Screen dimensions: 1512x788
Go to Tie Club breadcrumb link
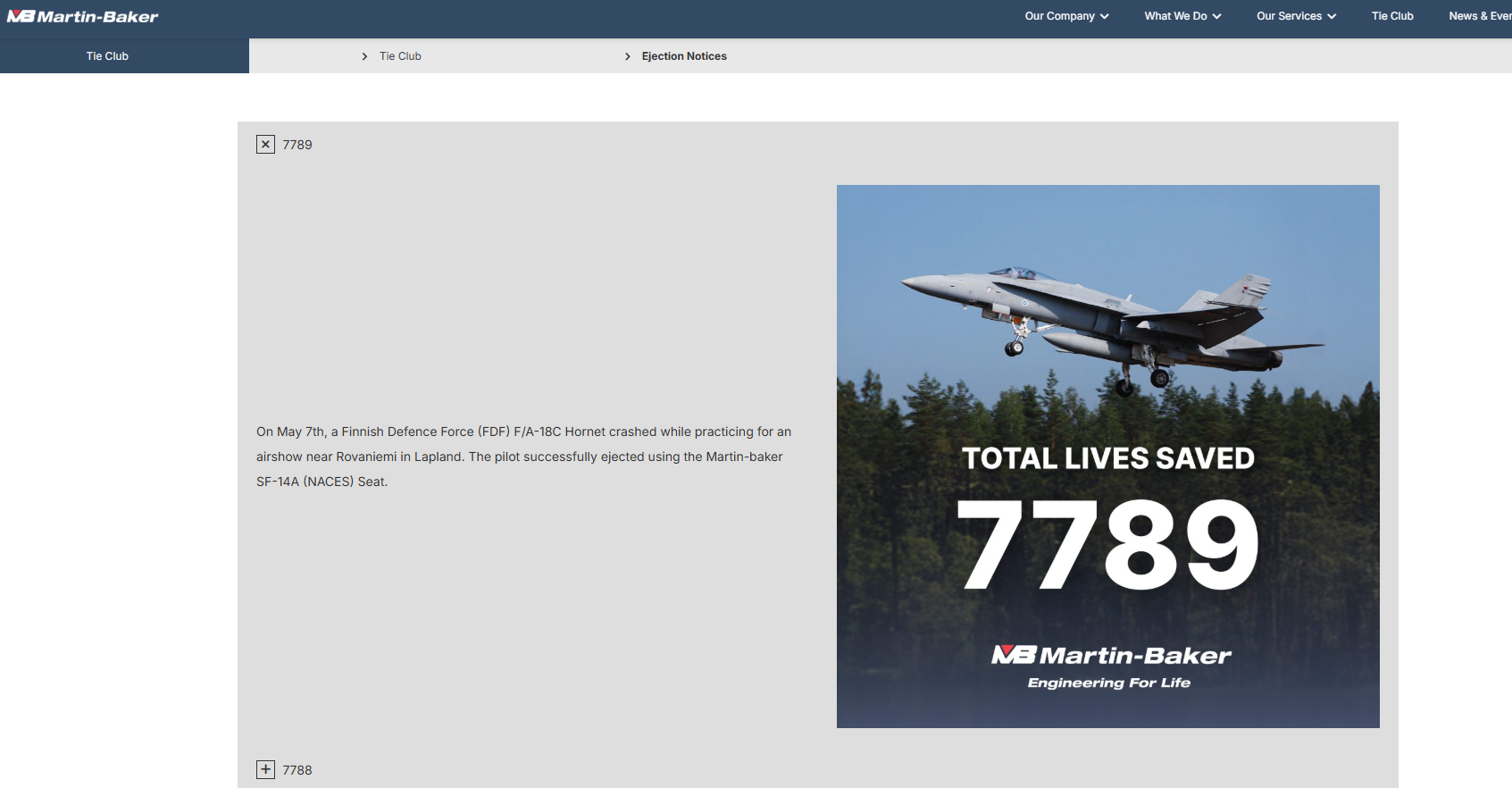(400, 56)
